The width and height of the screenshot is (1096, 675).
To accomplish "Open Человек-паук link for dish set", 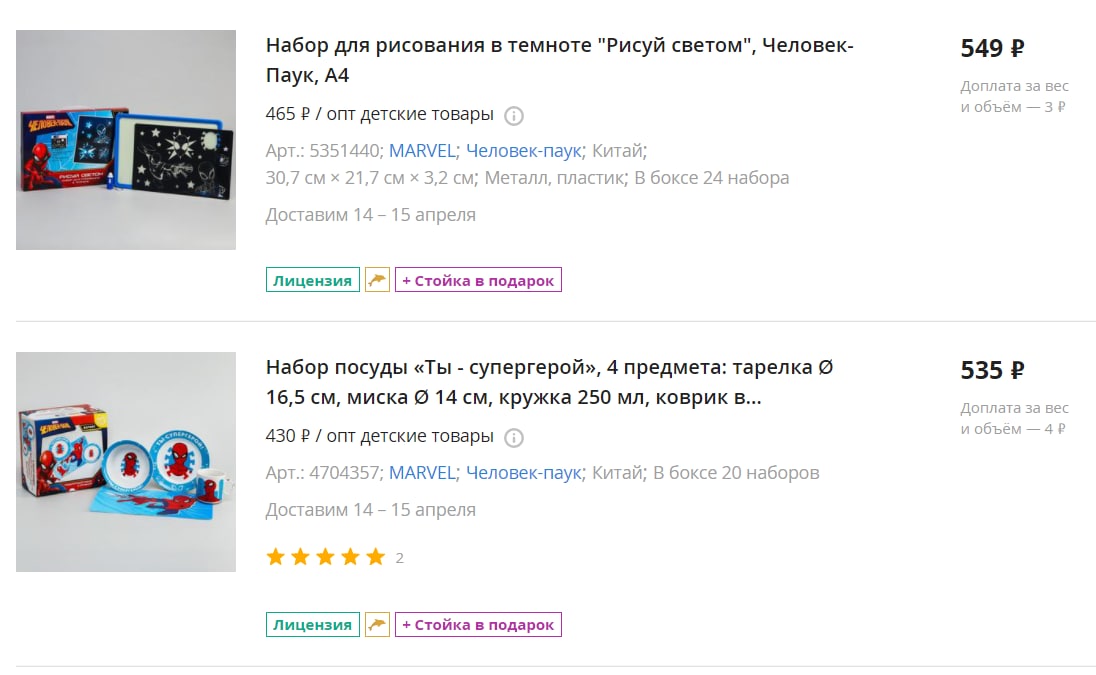I will 524,473.
